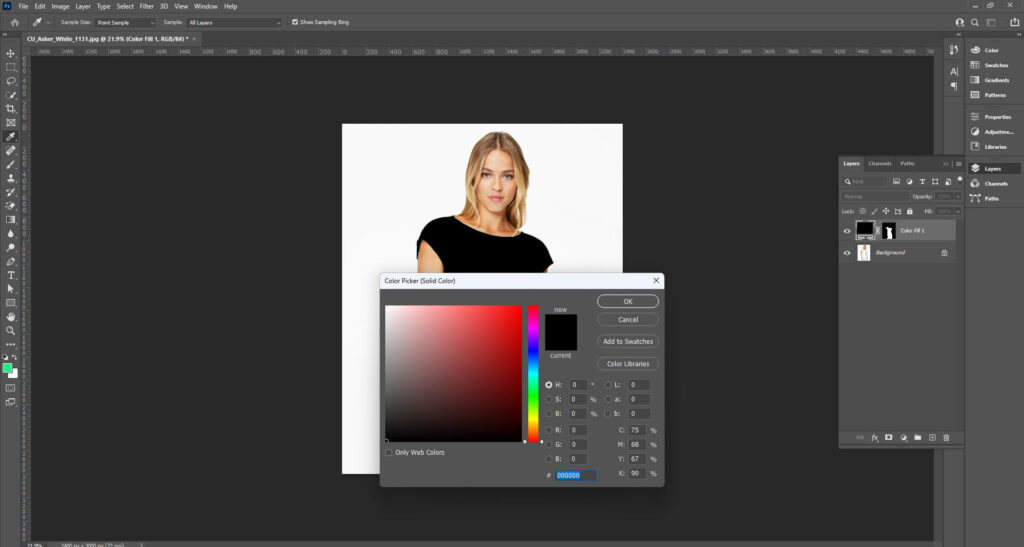
Task: Collapse Layers panel with double-arrow icon
Action: 945,164
